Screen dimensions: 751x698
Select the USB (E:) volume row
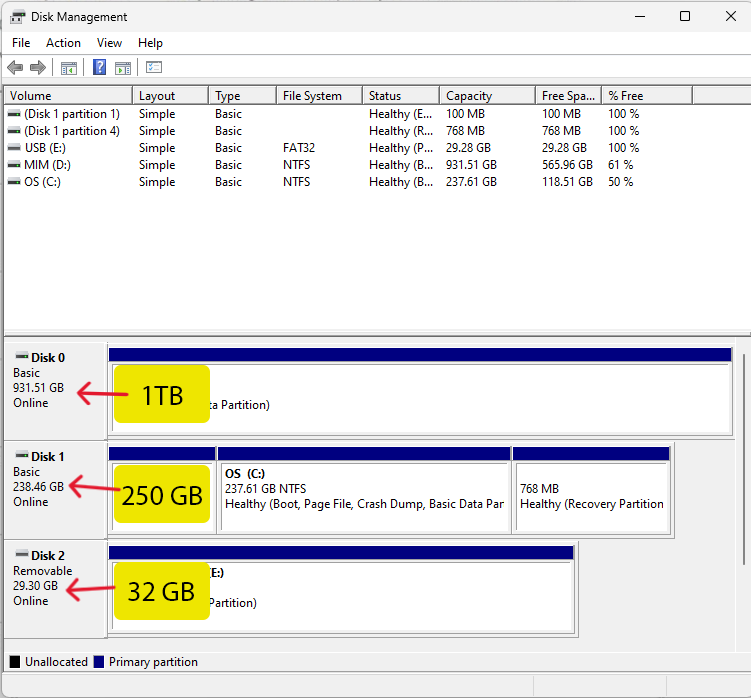point(348,148)
